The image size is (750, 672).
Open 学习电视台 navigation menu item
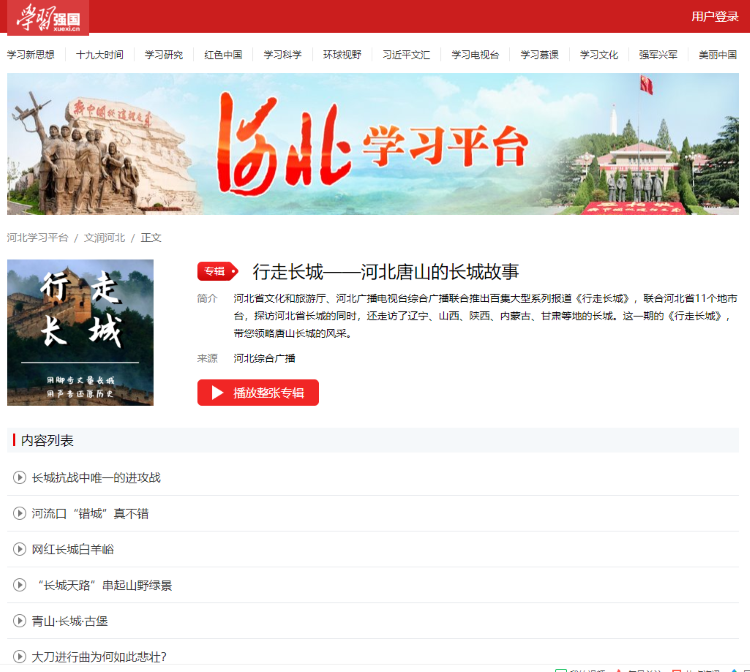pos(475,55)
